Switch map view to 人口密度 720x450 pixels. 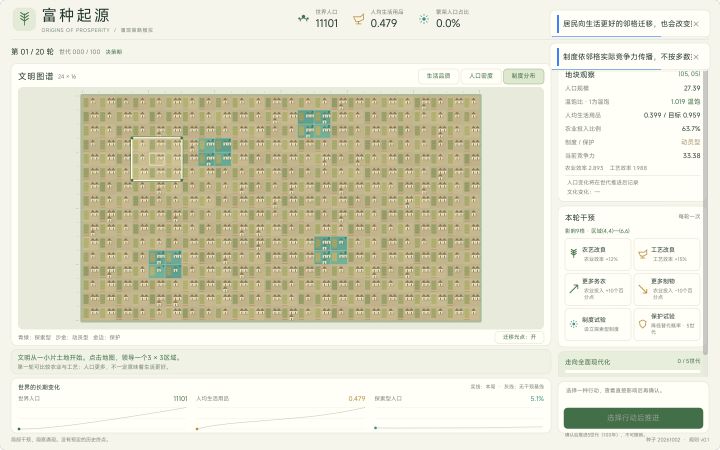click(x=481, y=76)
